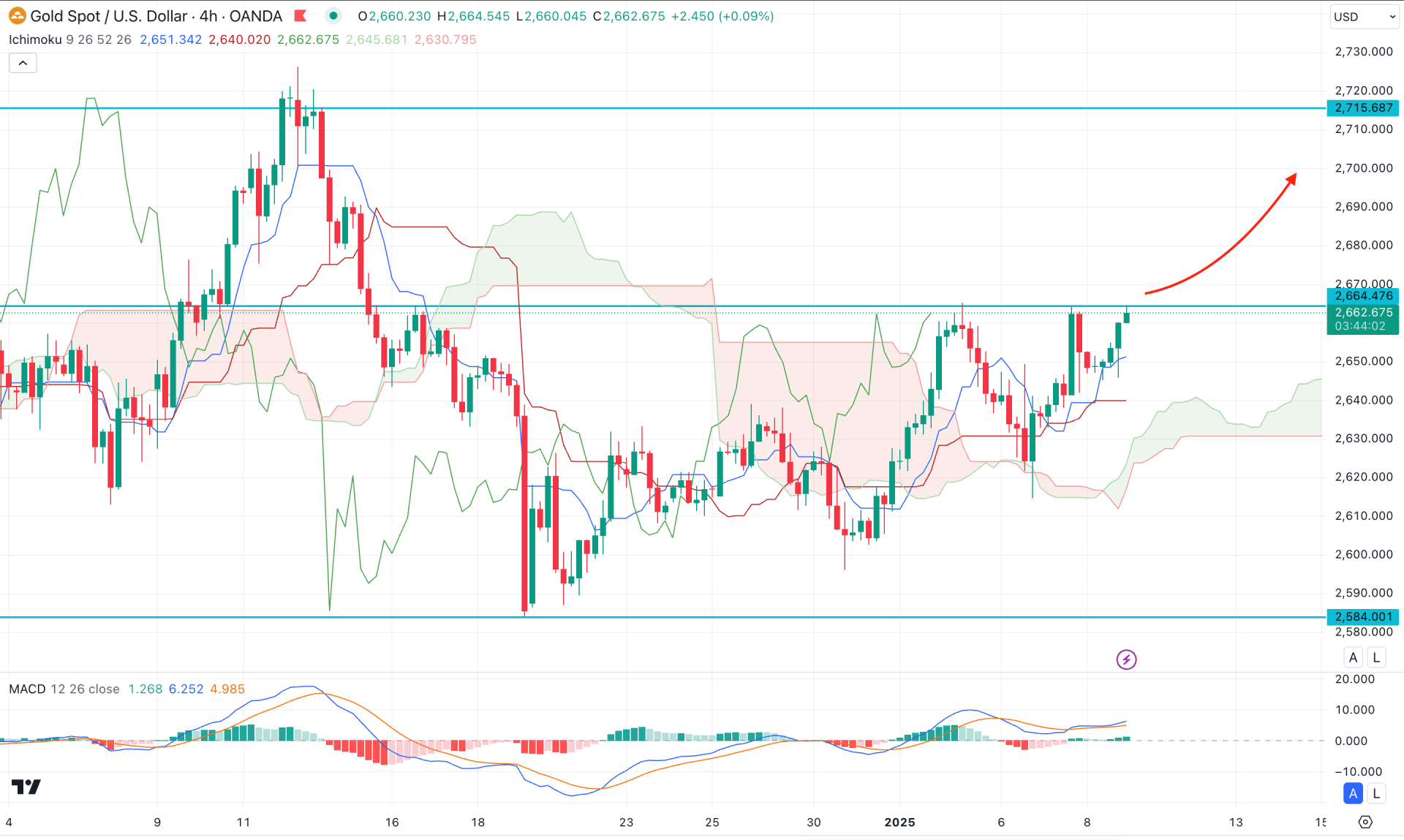This screenshot has width=1404, height=840.
Task: Click the change value +2.450 (+0.09%)
Action: 722,16
